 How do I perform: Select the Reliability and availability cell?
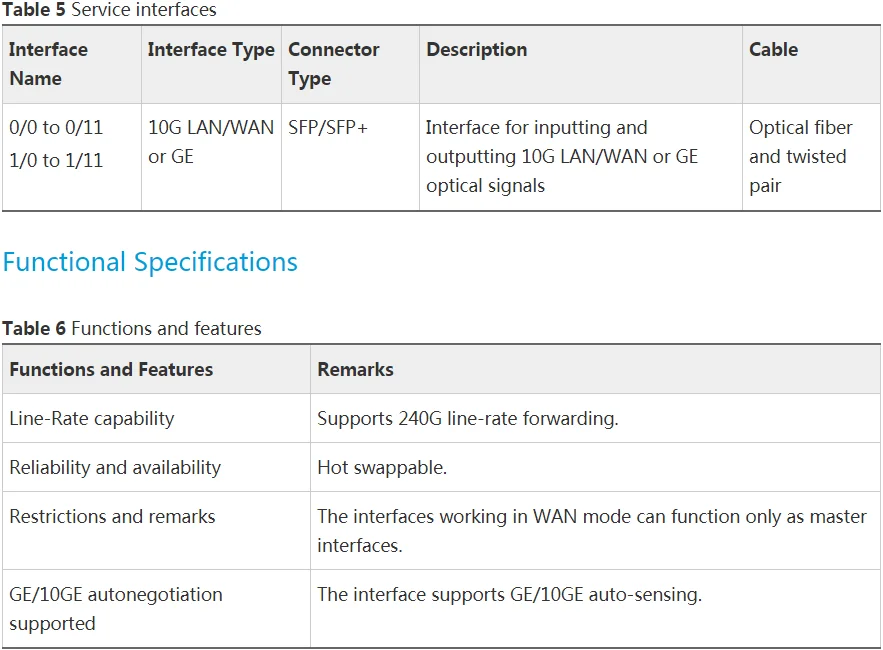157,468
